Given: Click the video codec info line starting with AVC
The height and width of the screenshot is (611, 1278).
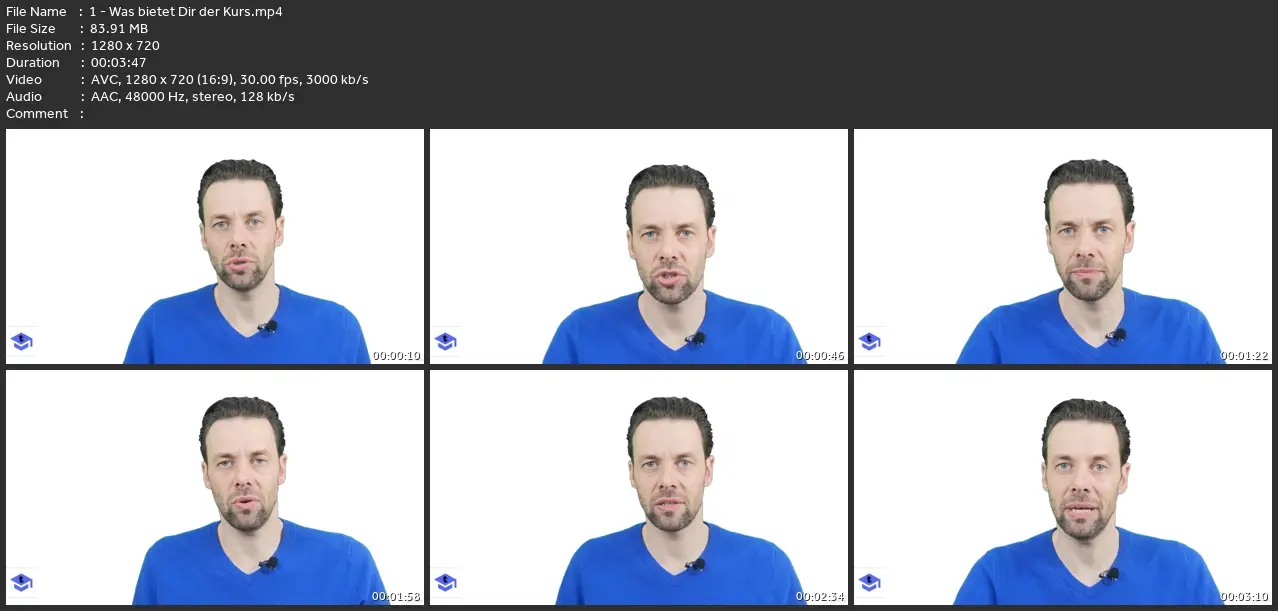Looking at the screenshot, I should [x=229, y=80].
